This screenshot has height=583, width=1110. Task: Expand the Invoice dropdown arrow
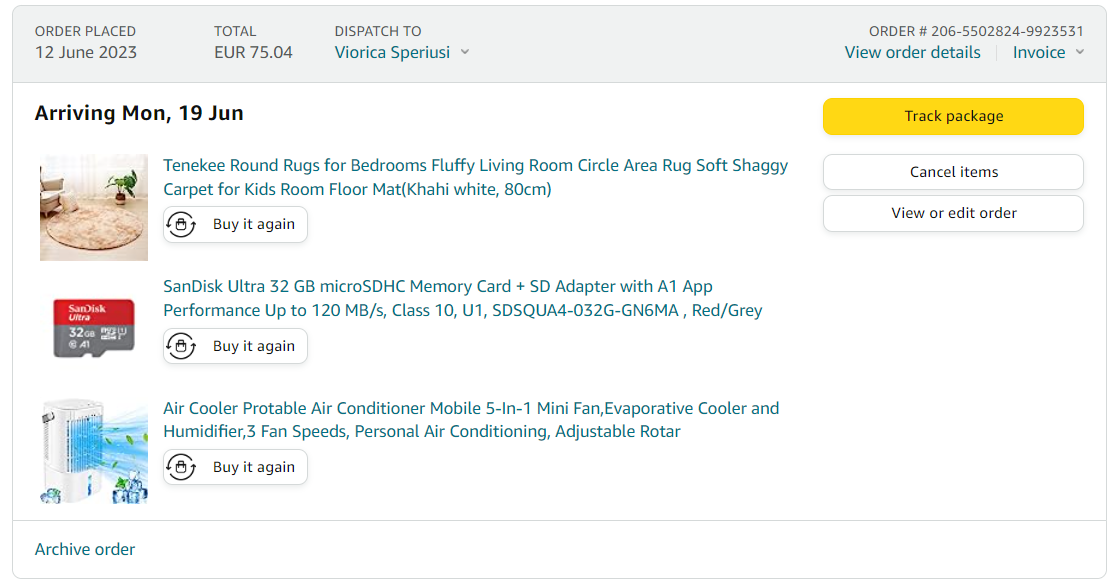(1080, 53)
